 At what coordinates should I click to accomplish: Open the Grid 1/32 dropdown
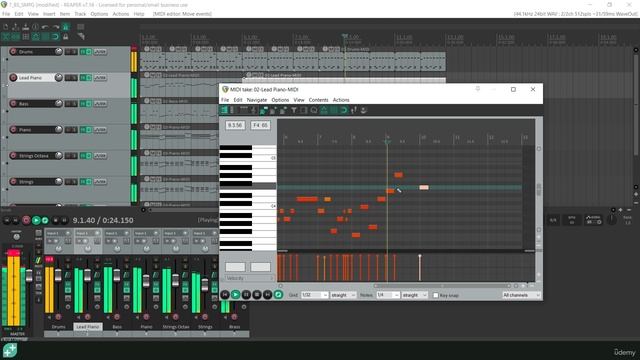tap(314, 295)
